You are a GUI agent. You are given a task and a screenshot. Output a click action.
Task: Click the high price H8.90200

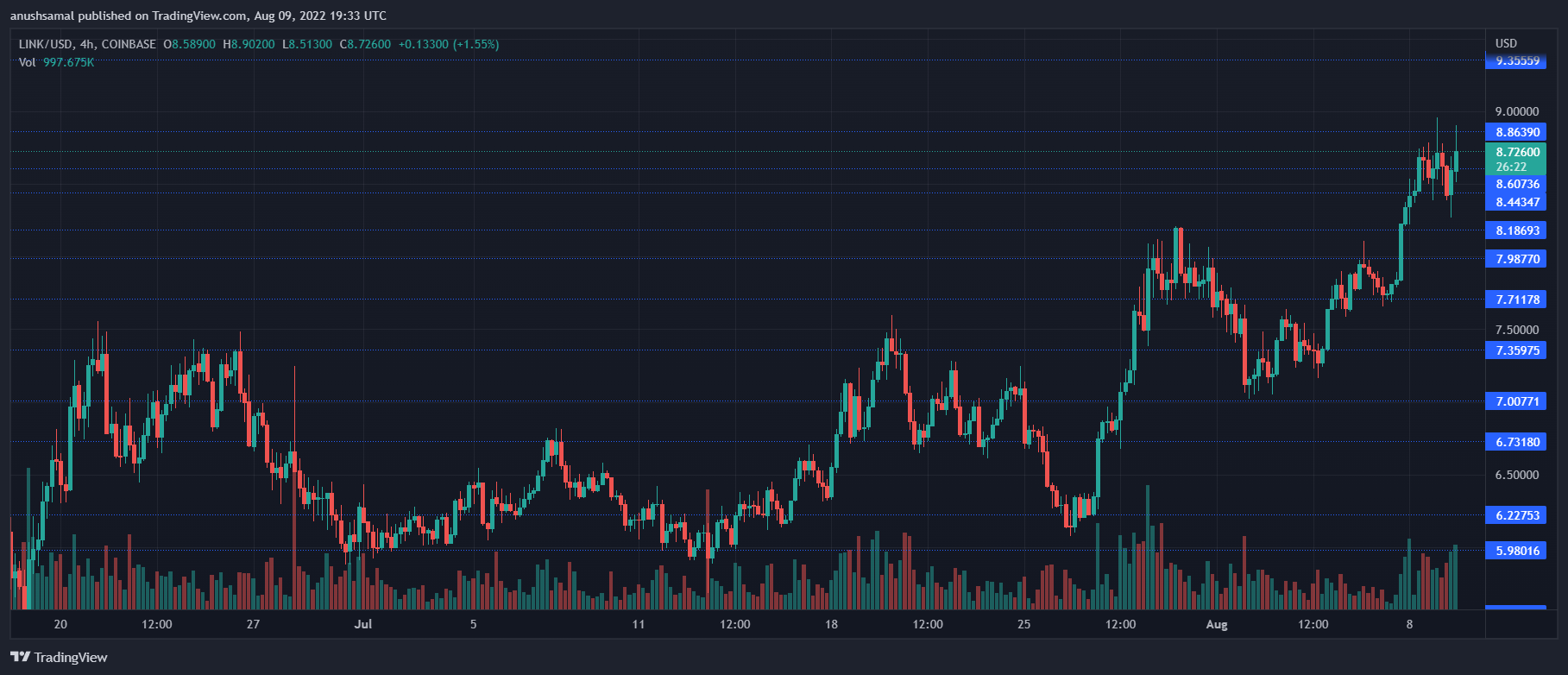(x=249, y=44)
